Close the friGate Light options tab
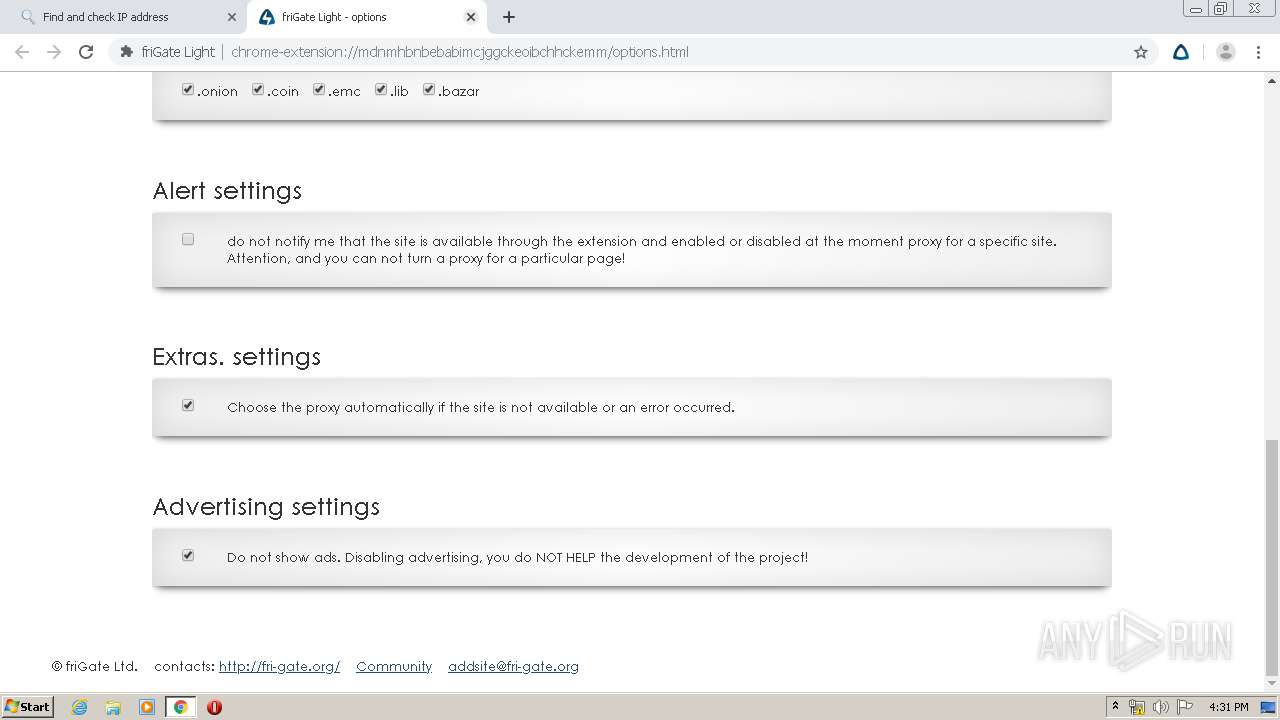The image size is (1280, 720). 471,17
